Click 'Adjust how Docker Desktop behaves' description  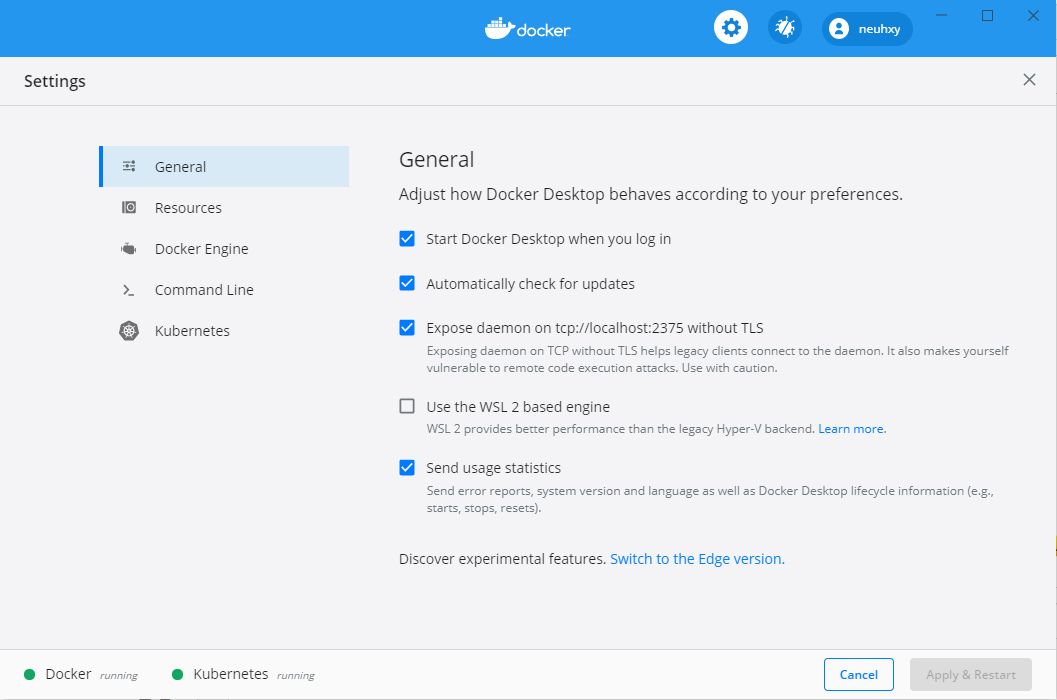coord(651,194)
